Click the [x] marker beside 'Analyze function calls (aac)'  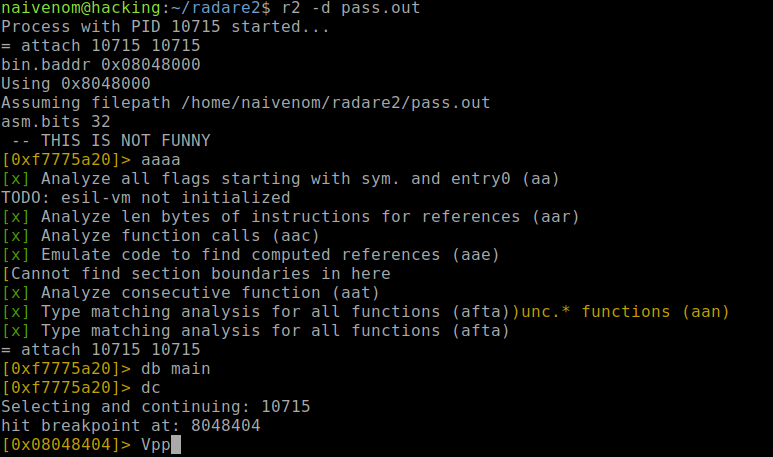[16, 236]
